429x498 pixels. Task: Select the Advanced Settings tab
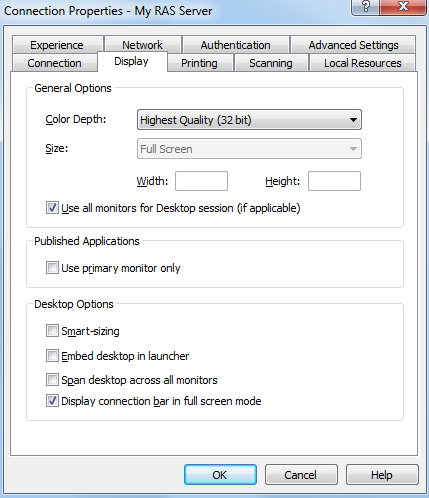click(x=353, y=45)
